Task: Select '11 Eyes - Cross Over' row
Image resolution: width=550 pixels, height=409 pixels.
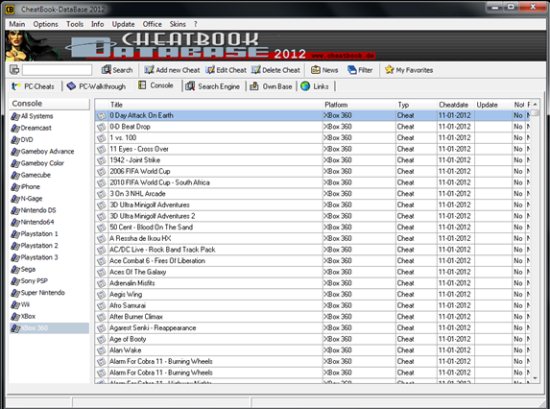Action: (313, 149)
